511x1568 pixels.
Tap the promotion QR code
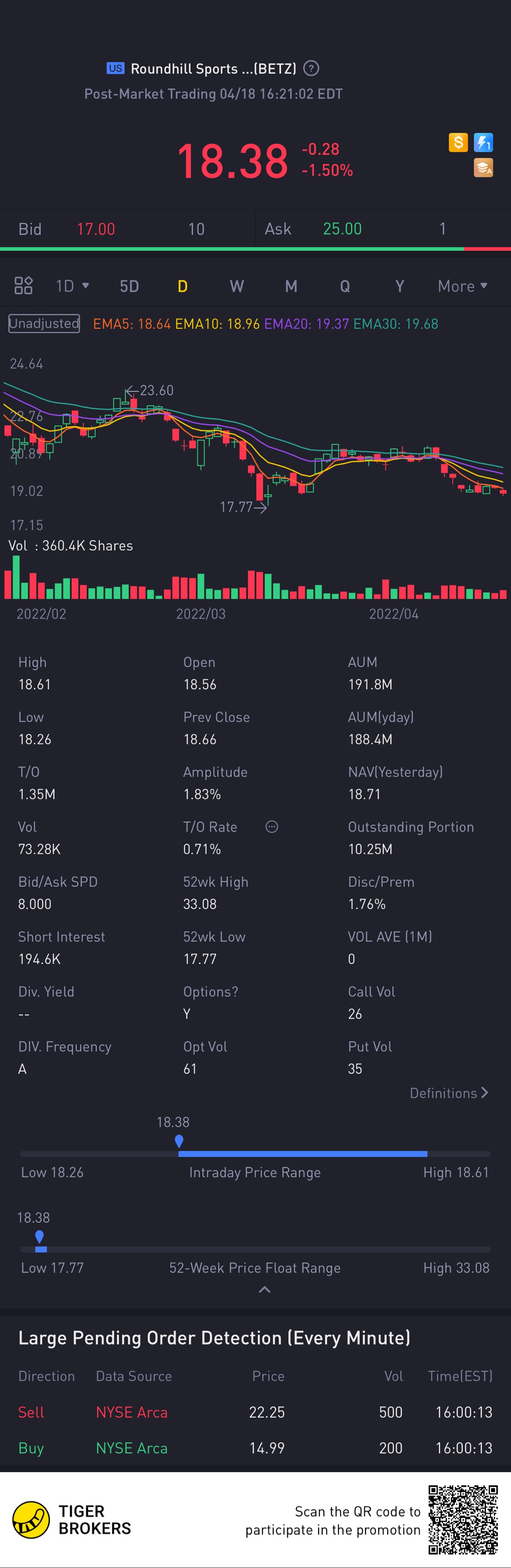(x=463, y=1520)
